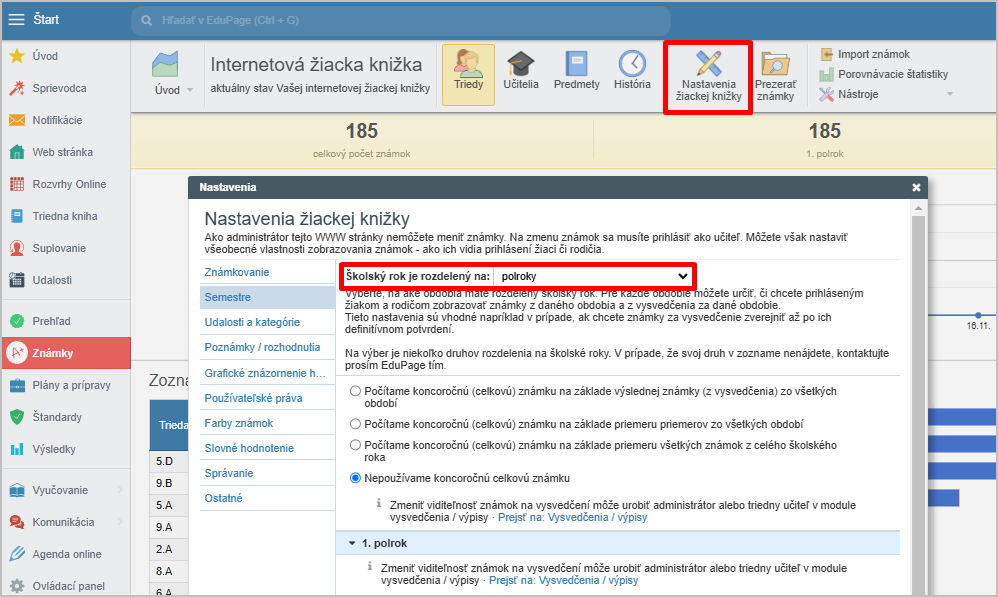This screenshot has width=998, height=597.
Task: Click the Štart label in header
Action: pos(46,20)
